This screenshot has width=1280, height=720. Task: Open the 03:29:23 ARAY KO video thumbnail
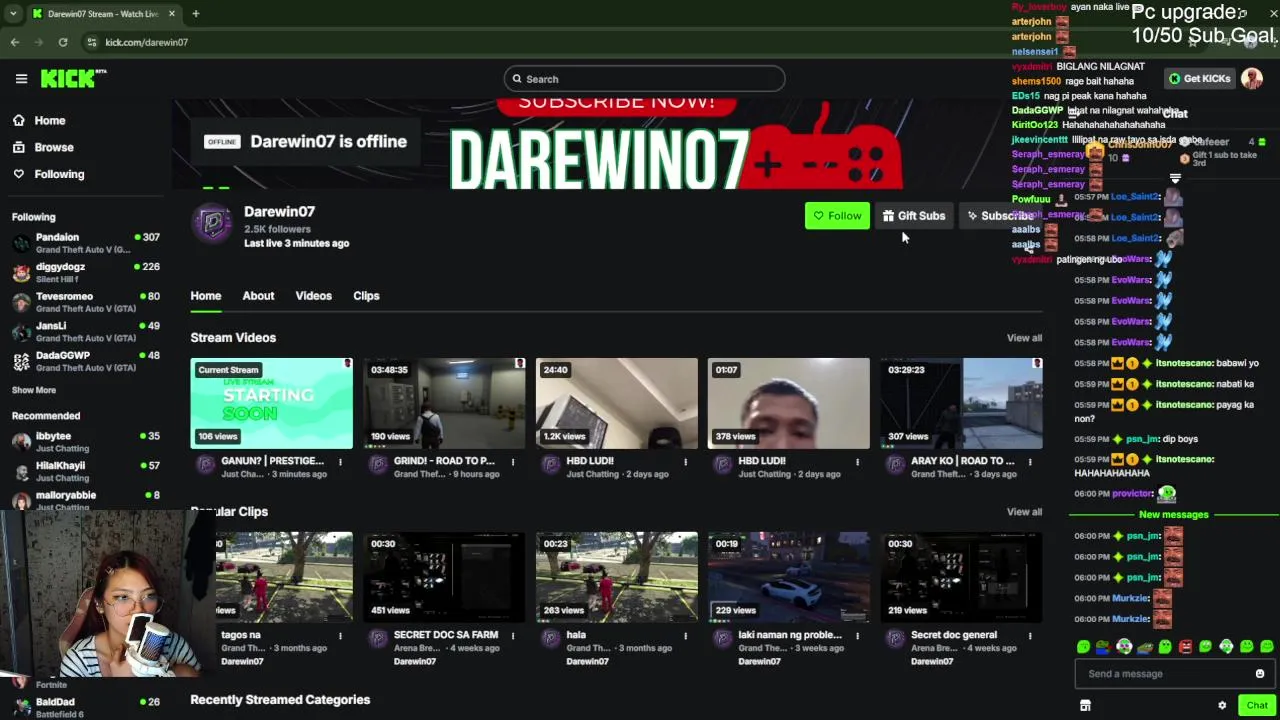point(961,403)
